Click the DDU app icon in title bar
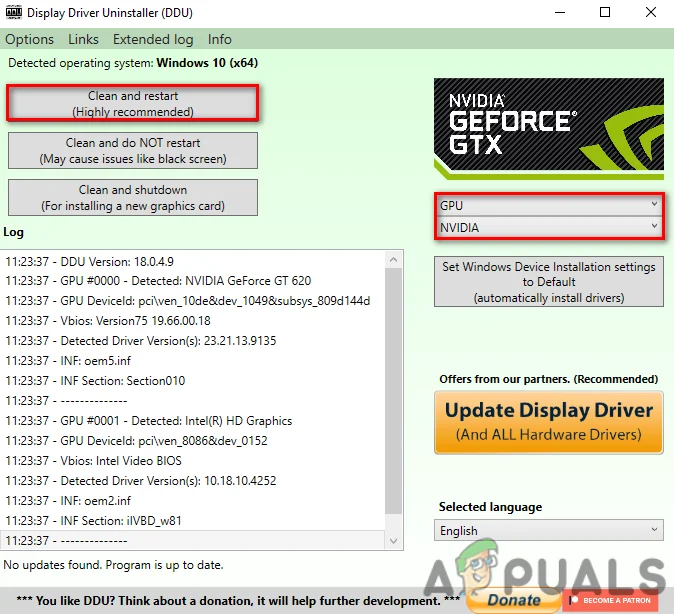674x614 pixels. tap(14, 13)
